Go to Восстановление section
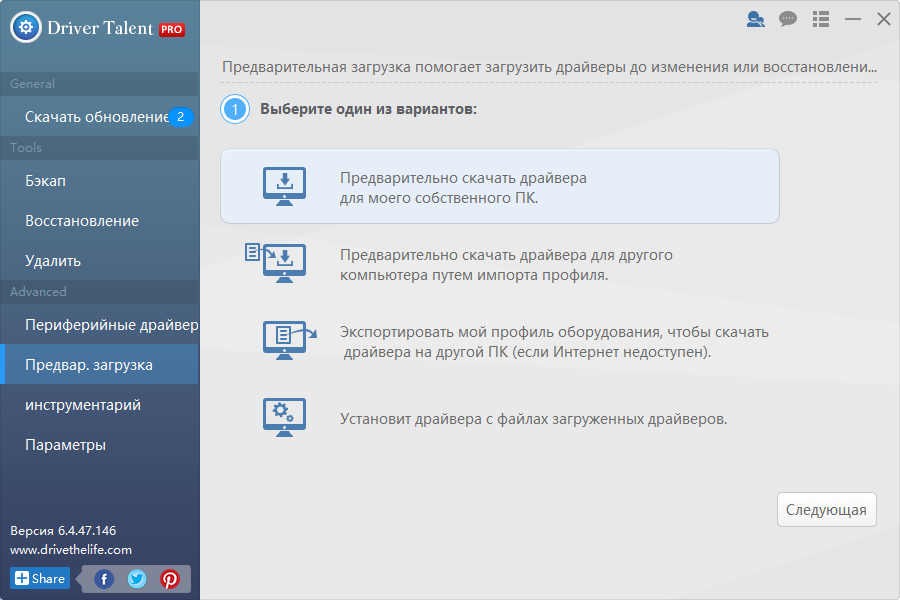The image size is (900, 600). coord(99,221)
